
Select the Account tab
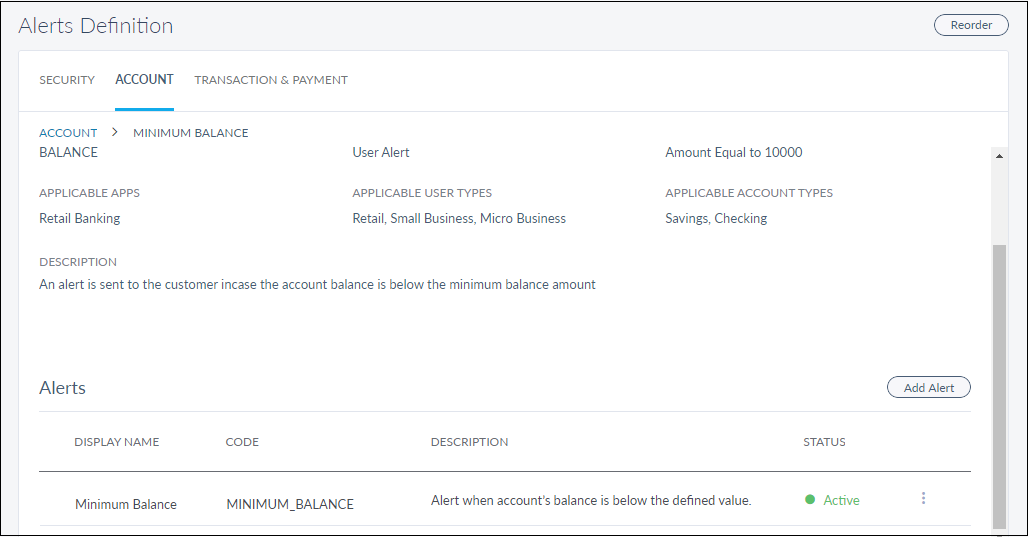144,80
